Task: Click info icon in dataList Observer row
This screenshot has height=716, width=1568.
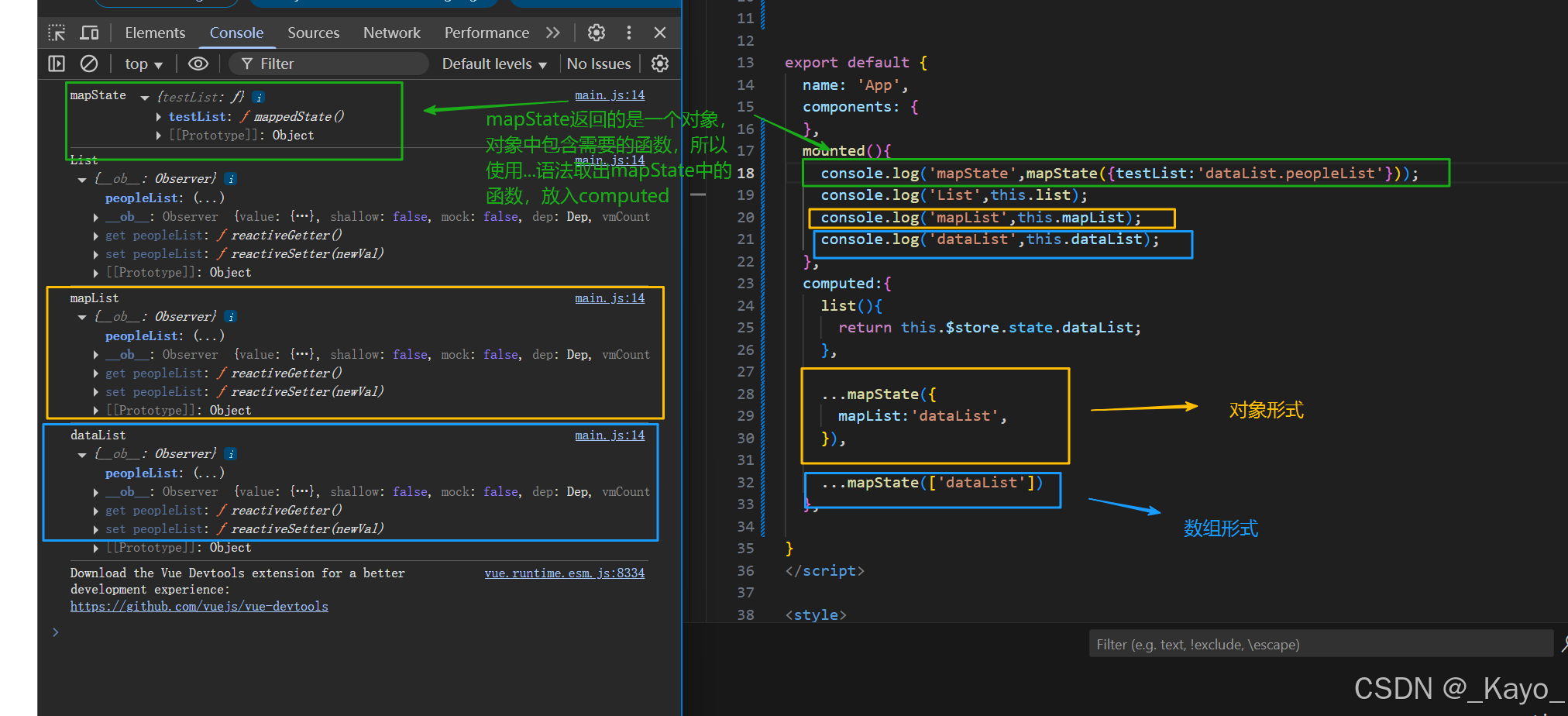Action: [x=231, y=454]
